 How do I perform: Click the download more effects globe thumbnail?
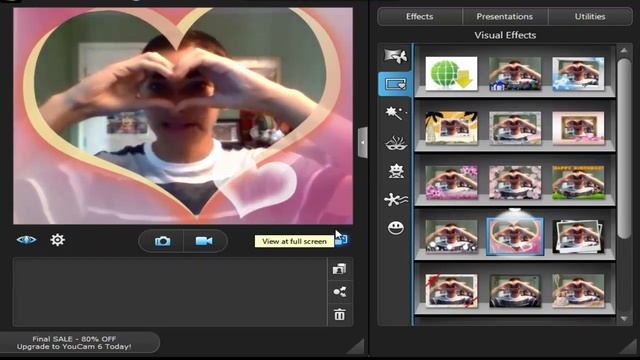pyautogui.click(x=451, y=73)
